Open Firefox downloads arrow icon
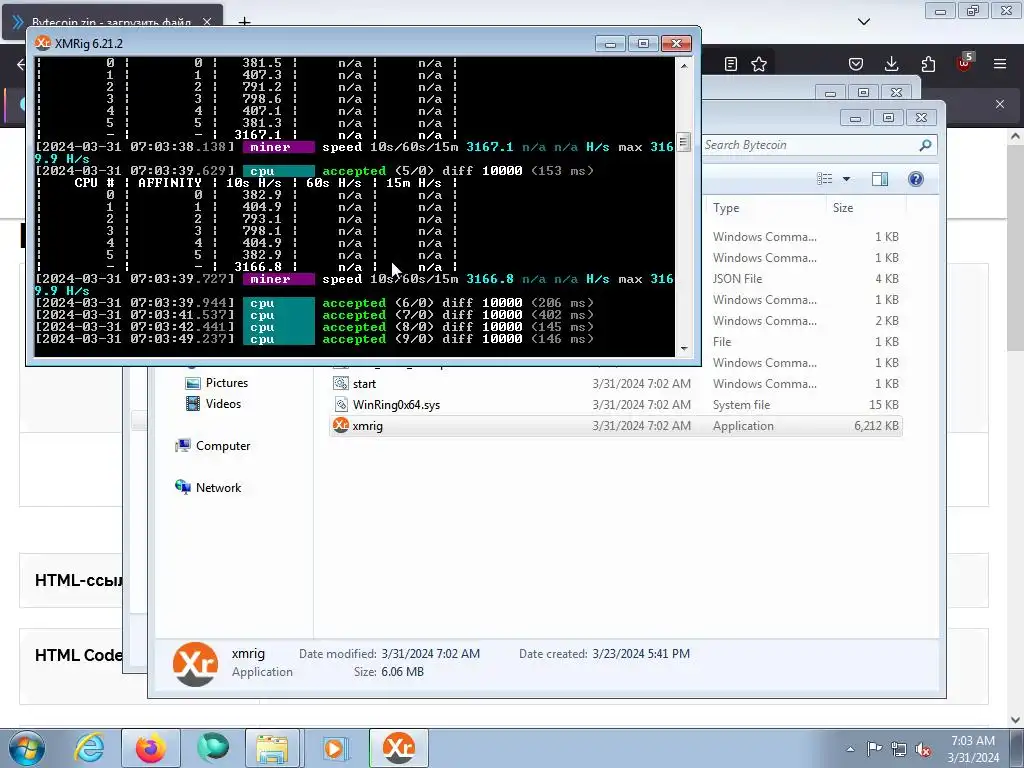 (x=891, y=64)
